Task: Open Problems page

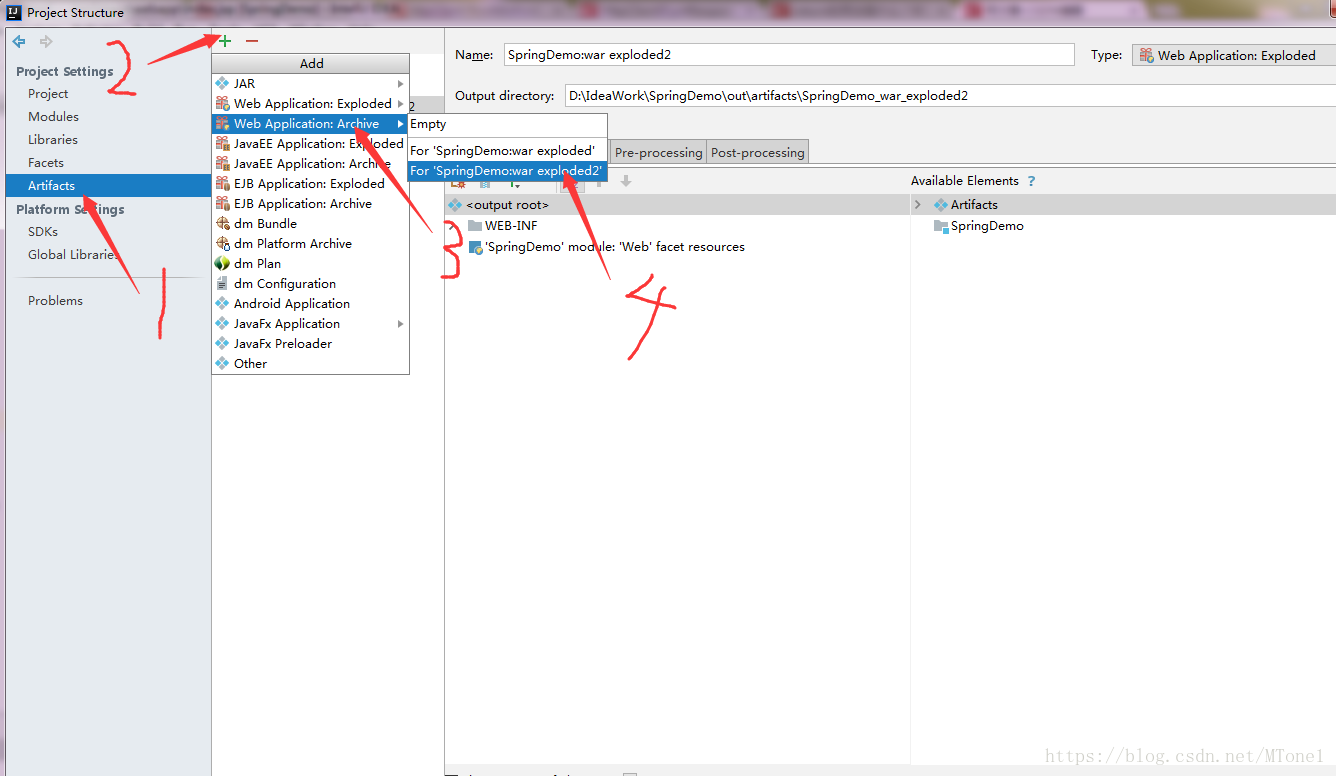Action: point(55,300)
